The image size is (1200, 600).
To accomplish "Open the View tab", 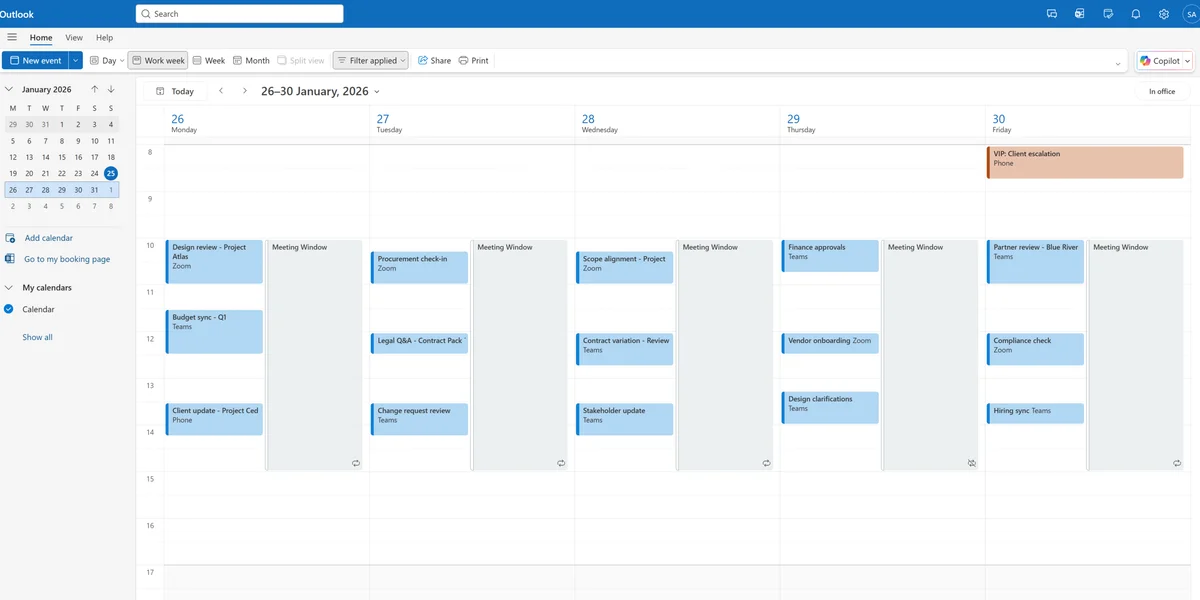I will 74,38.
